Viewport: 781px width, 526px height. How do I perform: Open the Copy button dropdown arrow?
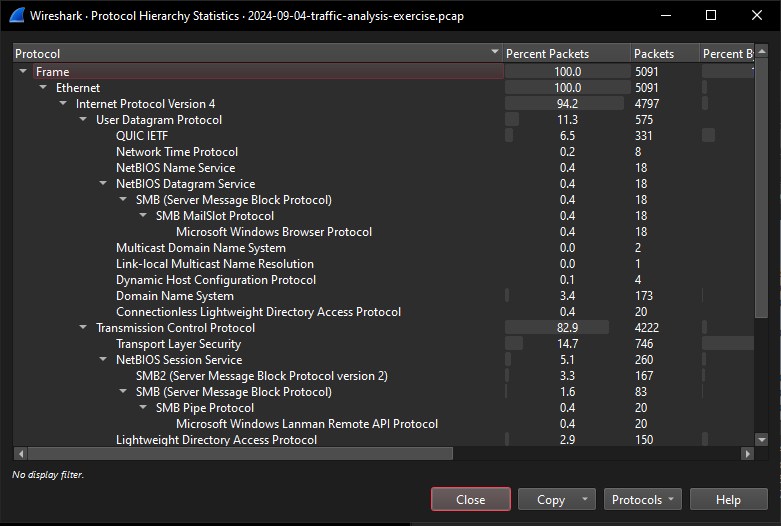coord(585,499)
